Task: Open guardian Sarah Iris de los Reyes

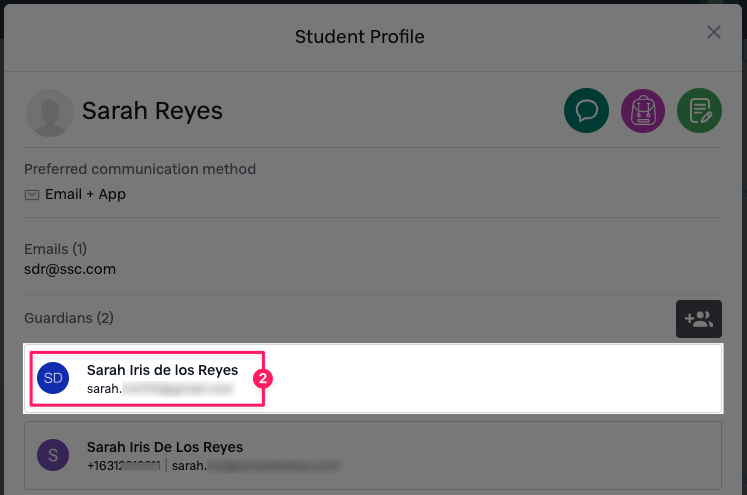Action: point(162,370)
